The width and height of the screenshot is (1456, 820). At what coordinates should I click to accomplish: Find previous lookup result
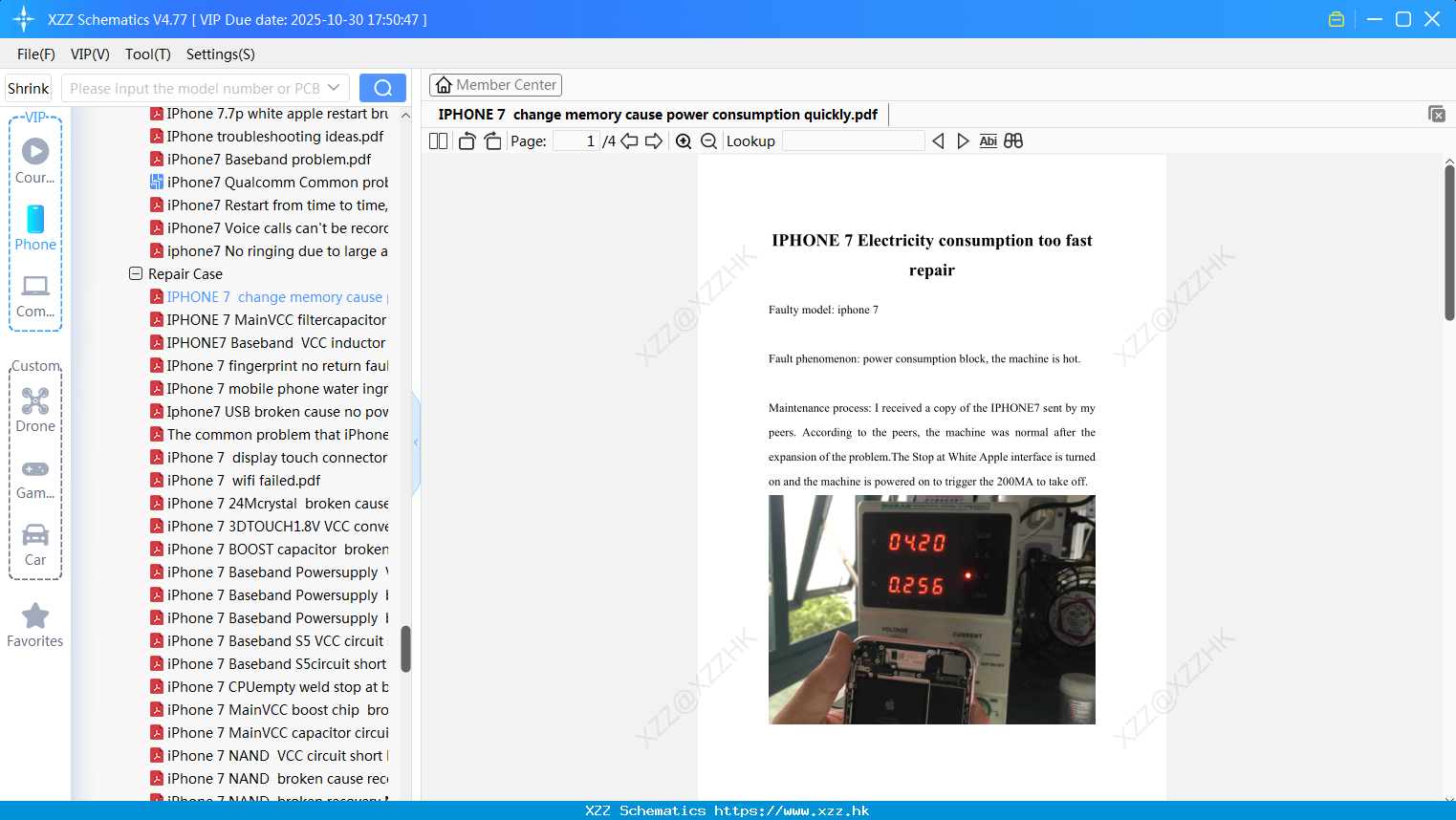(x=938, y=140)
